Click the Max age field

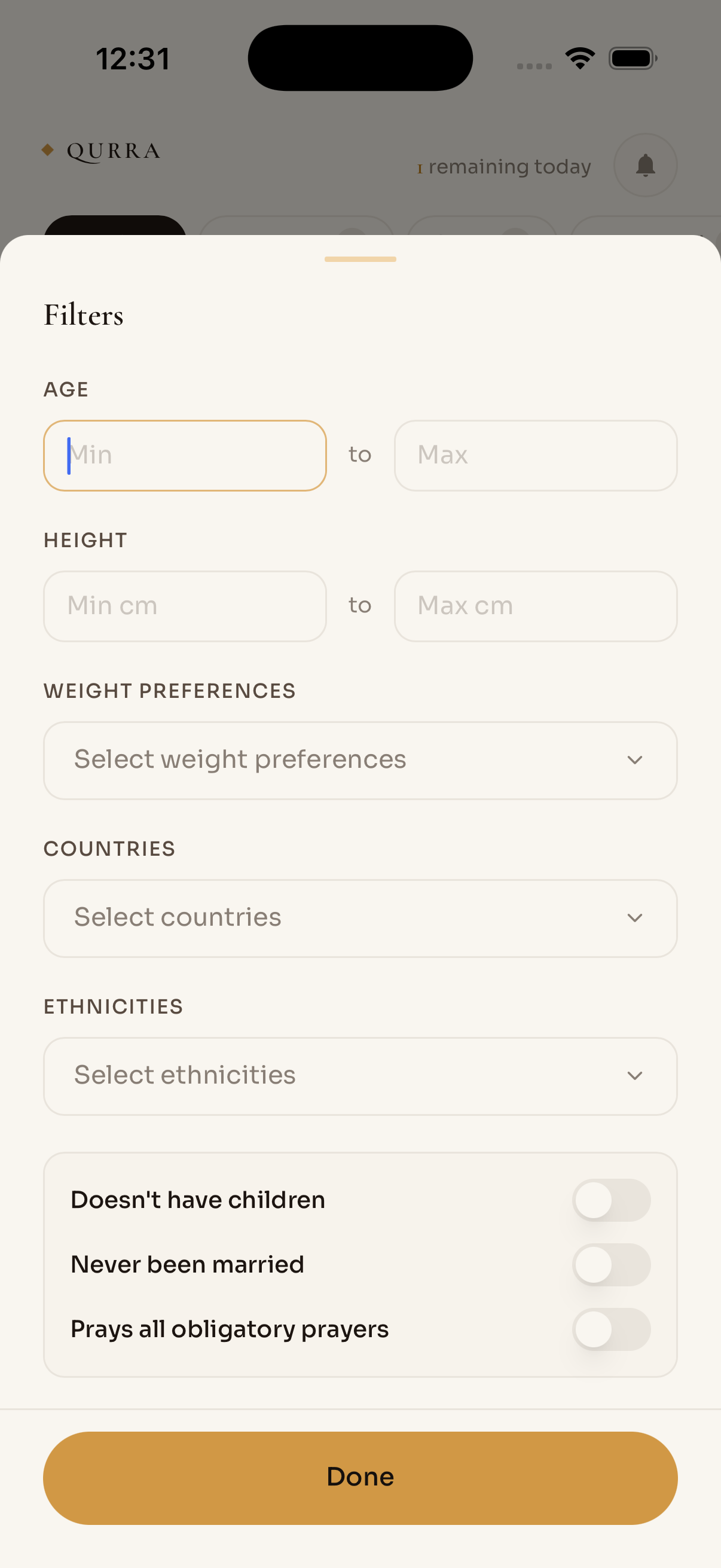point(535,455)
